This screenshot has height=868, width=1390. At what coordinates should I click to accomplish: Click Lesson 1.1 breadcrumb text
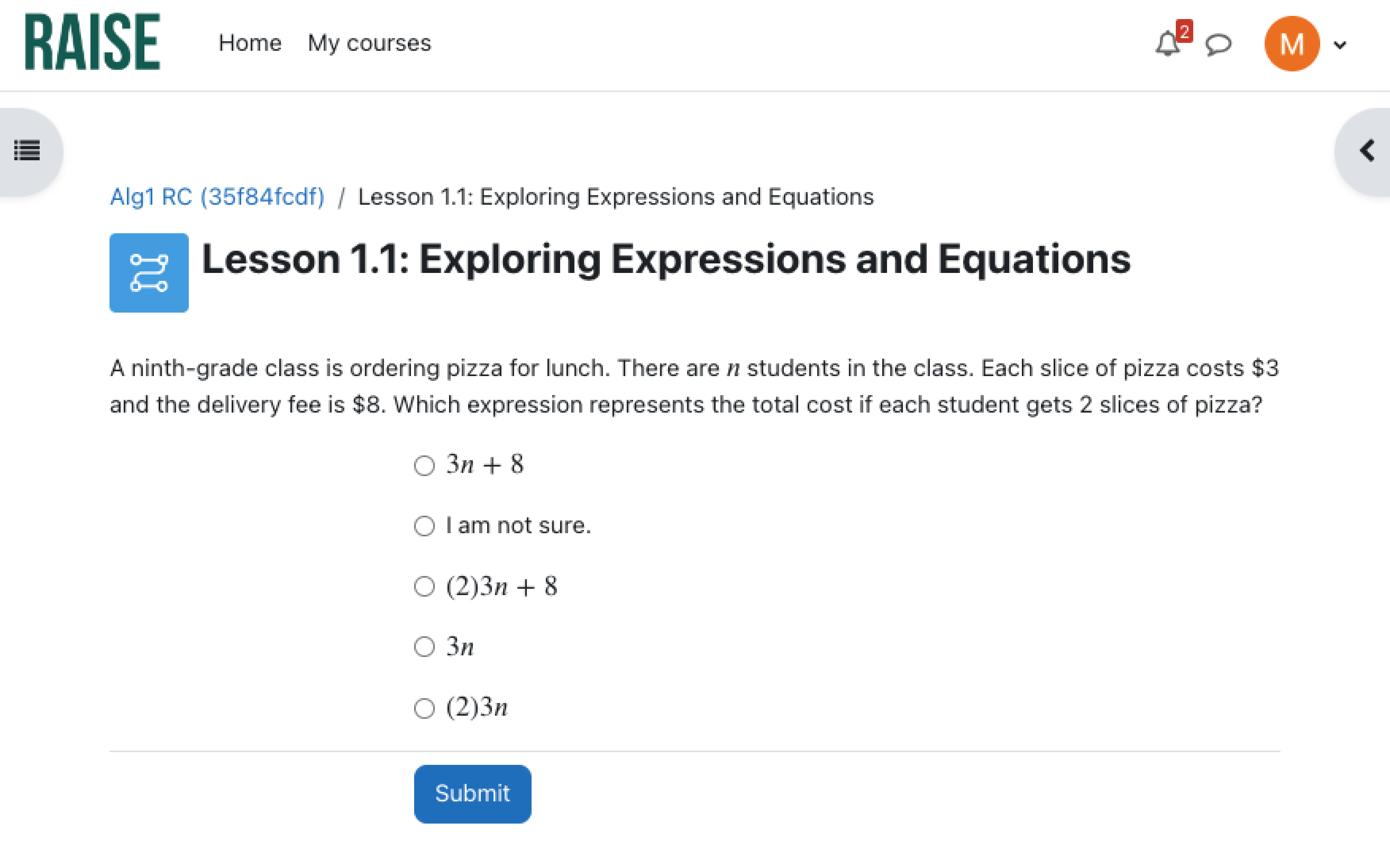615,197
